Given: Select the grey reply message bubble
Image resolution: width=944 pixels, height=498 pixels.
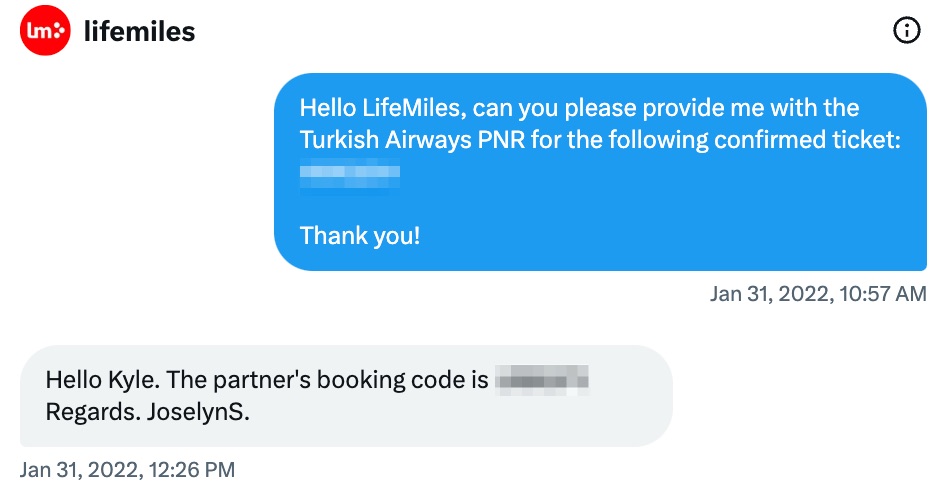Looking at the screenshot, I should coord(346,396).
